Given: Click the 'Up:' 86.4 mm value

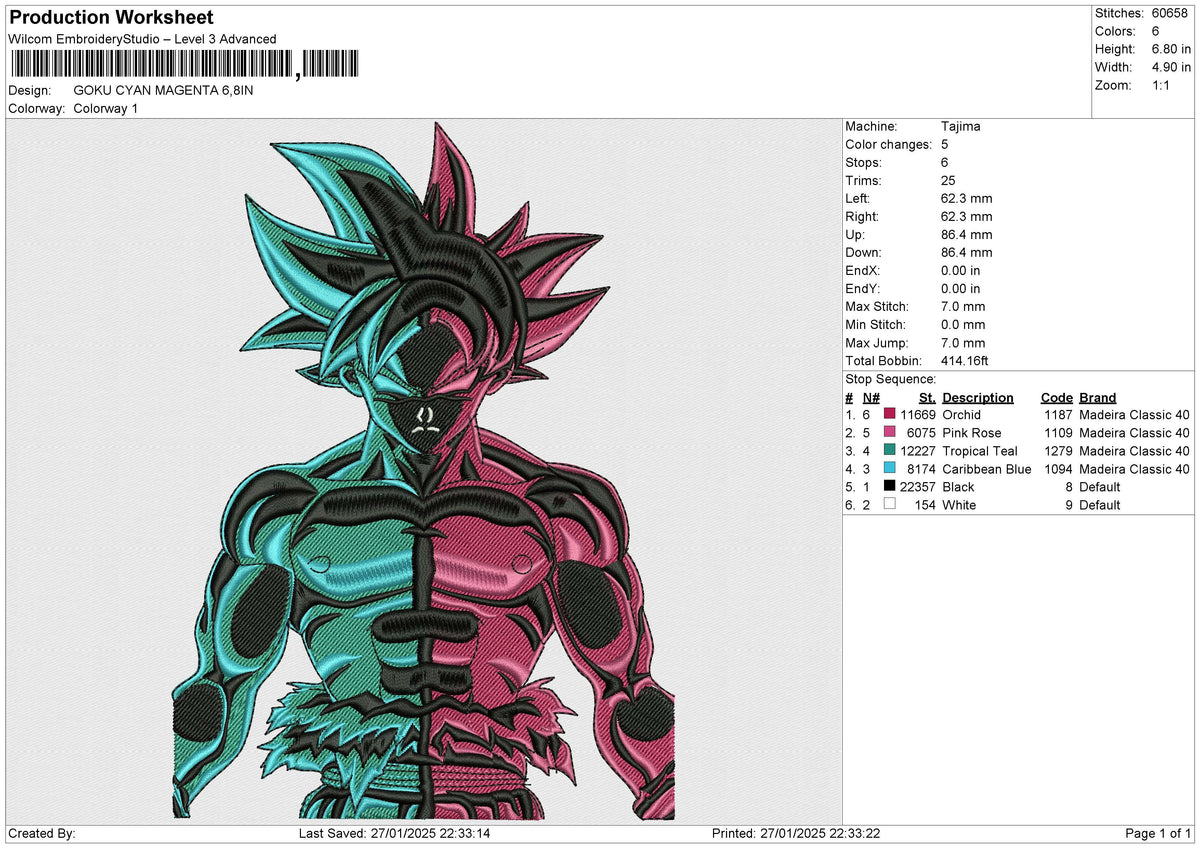Looking at the screenshot, I should [967, 234].
